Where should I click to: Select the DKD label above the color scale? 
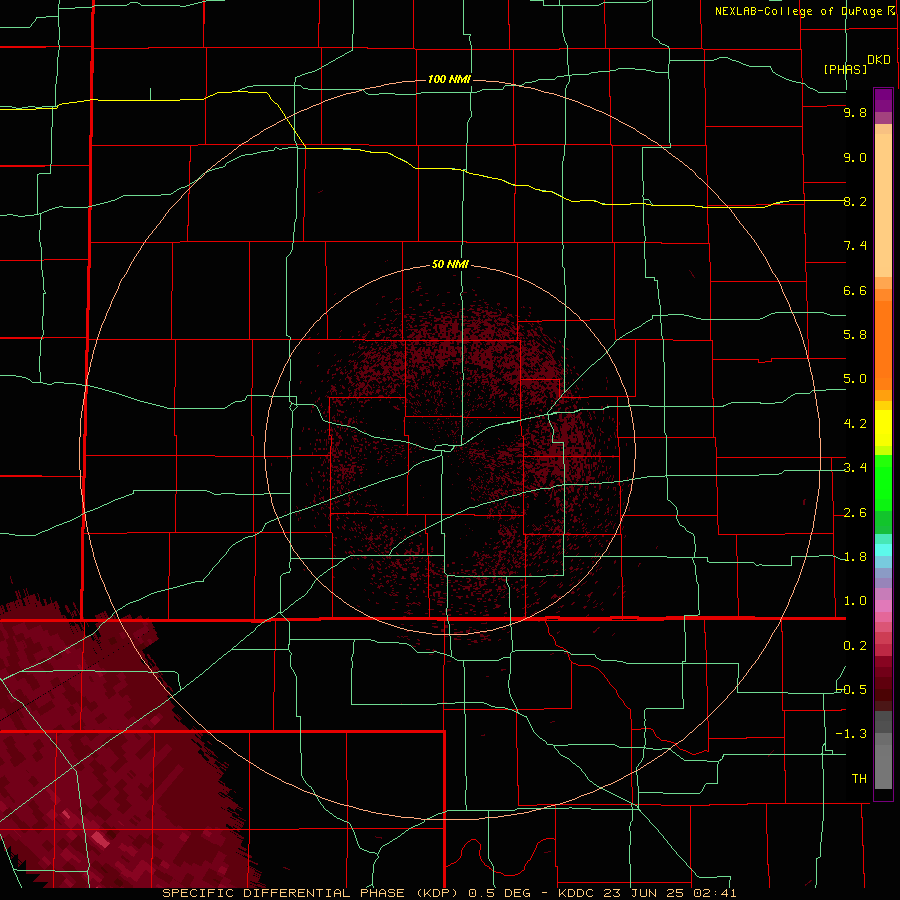pyautogui.click(x=878, y=60)
